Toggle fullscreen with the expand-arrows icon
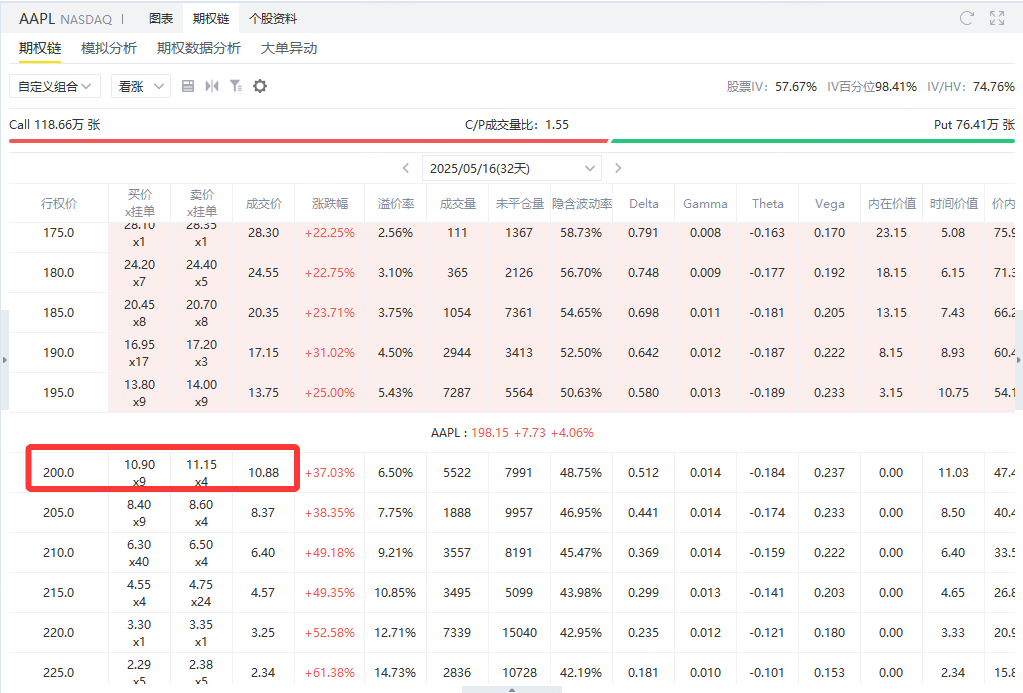This screenshot has width=1023, height=693. point(997,18)
